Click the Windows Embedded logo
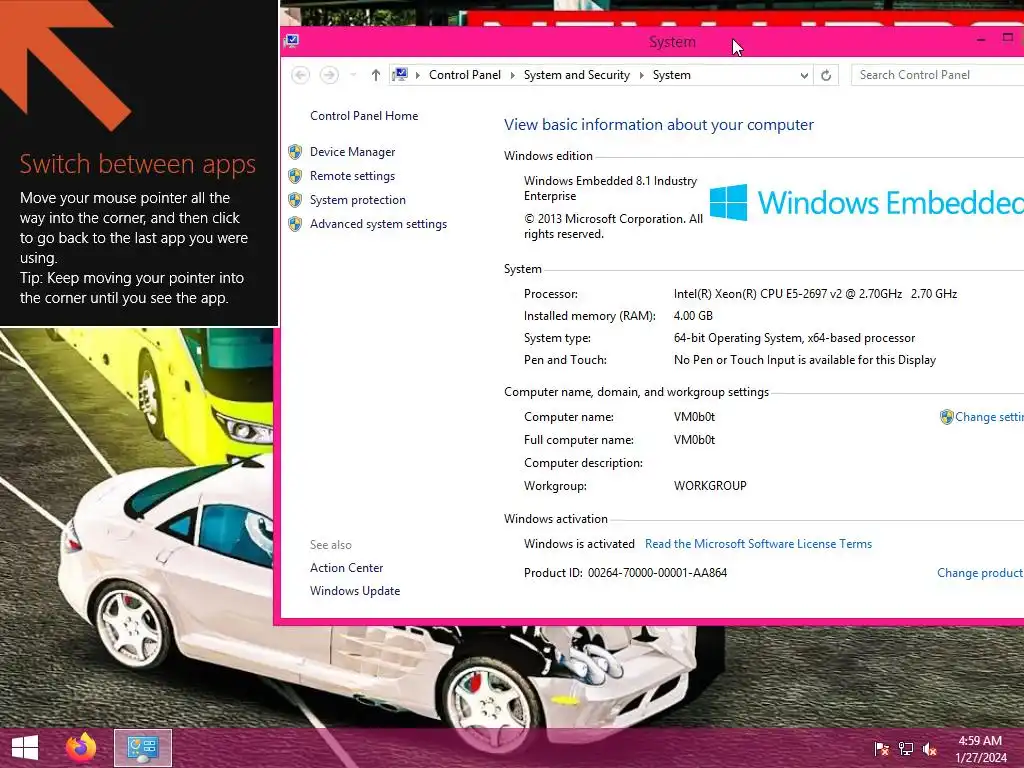 point(866,202)
